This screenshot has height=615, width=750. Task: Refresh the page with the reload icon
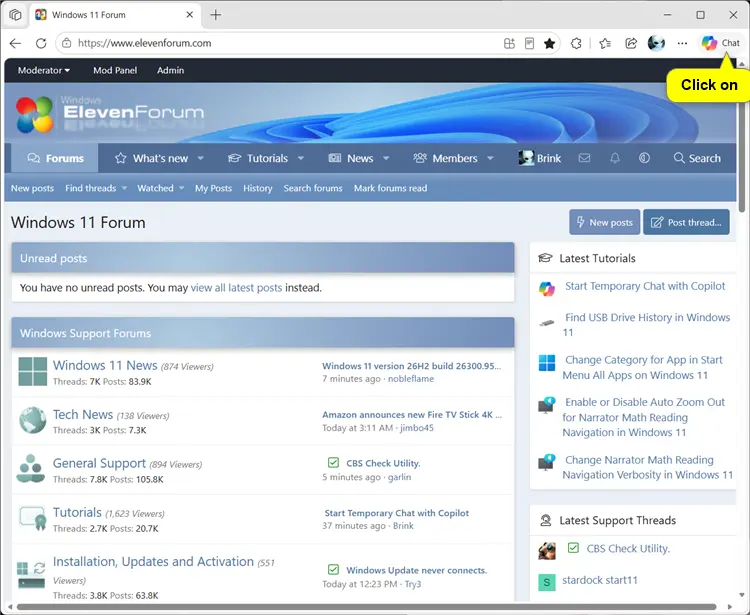click(41, 44)
